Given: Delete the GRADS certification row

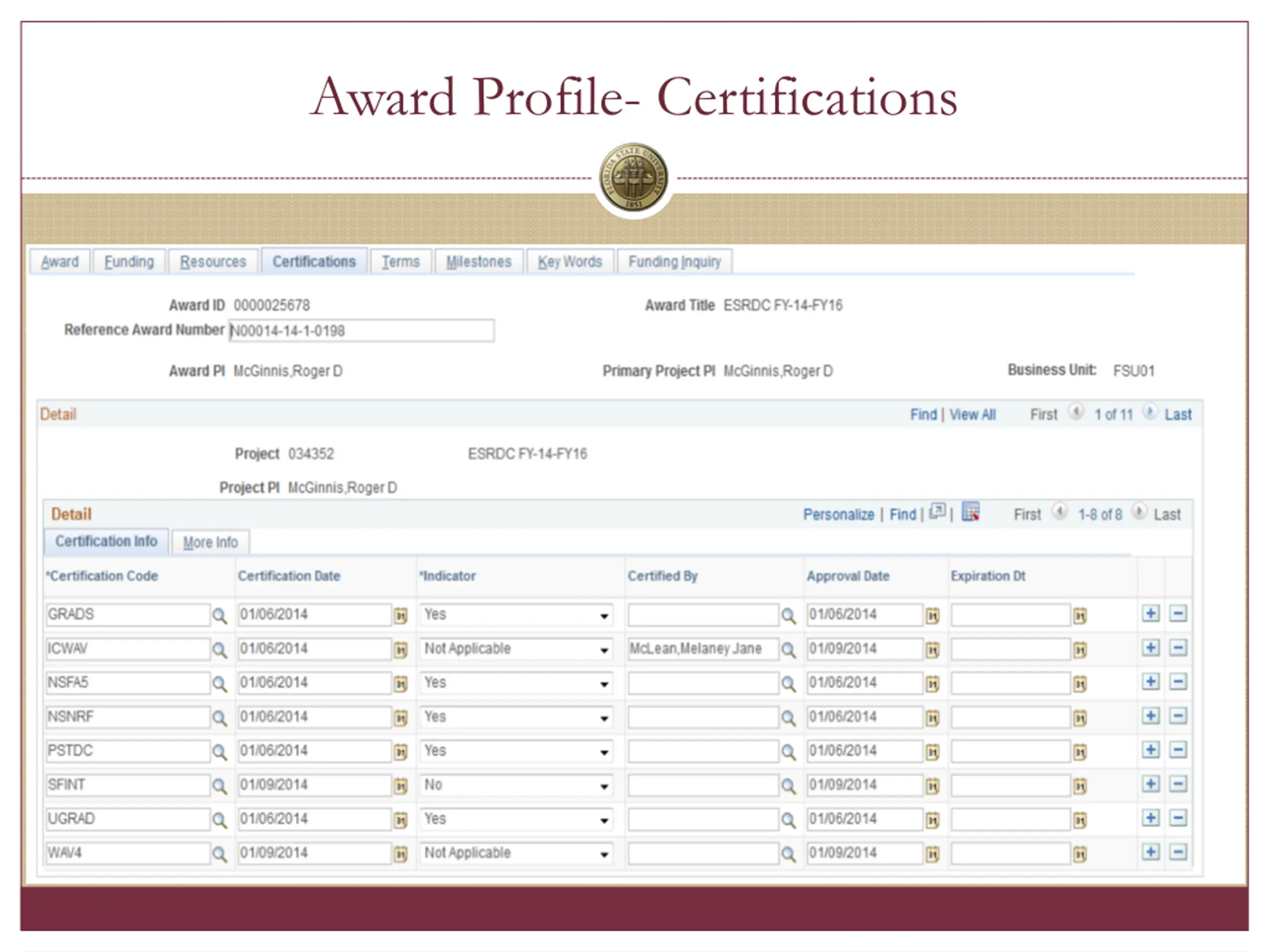Looking at the screenshot, I should (1178, 613).
